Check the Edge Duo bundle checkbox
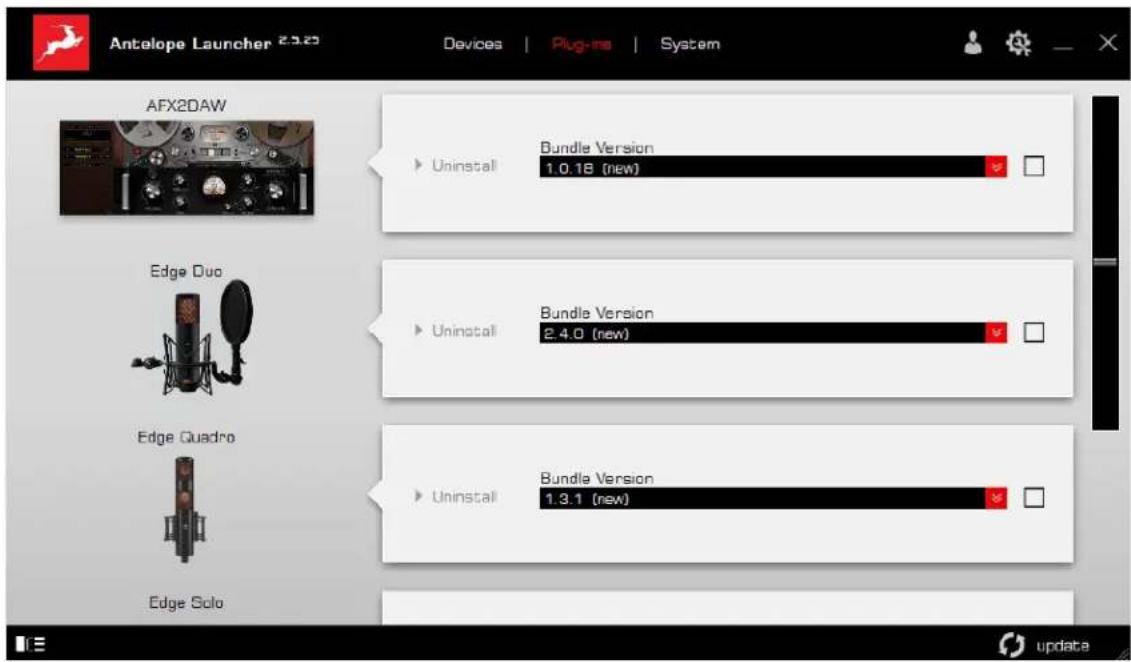 point(1034,332)
